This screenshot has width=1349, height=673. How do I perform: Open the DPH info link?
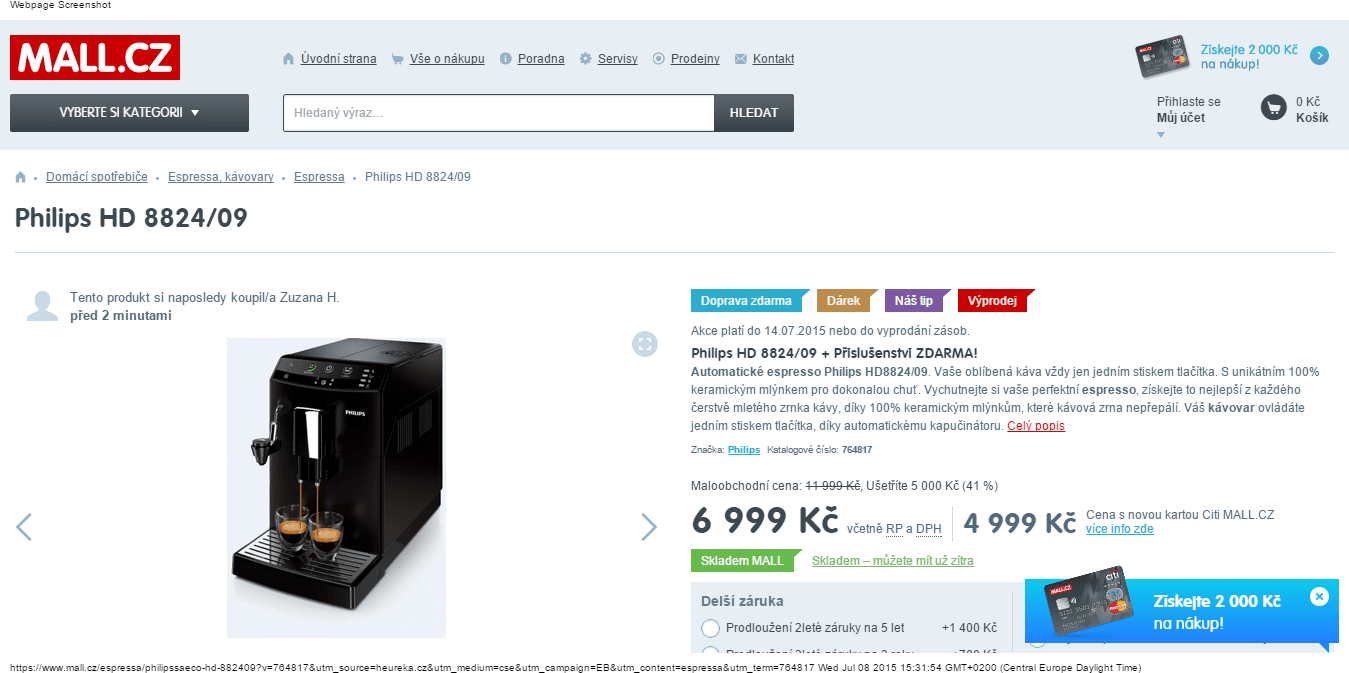point(929,529)
